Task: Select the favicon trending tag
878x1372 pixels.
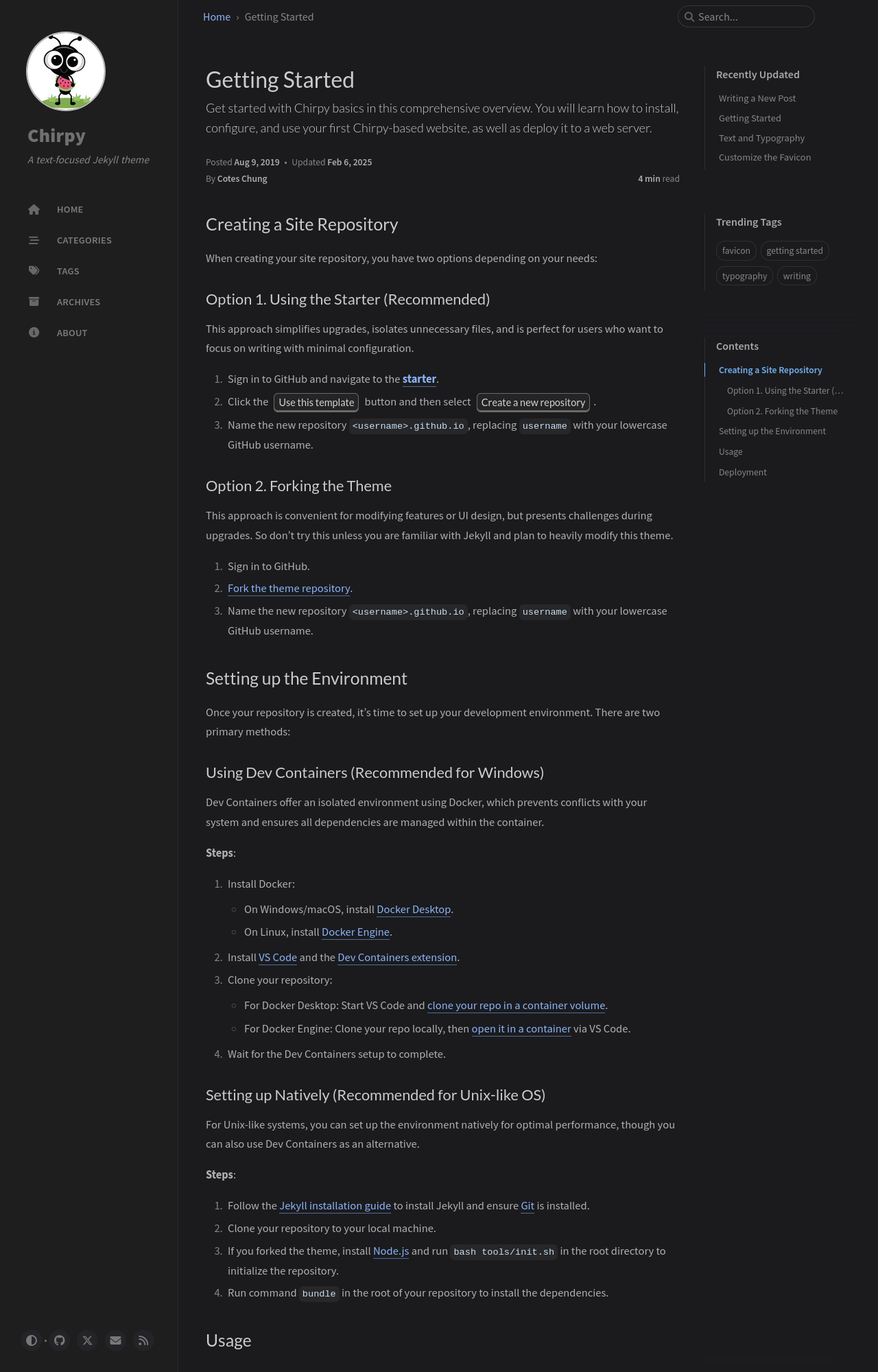Action: tap(736, 250)
